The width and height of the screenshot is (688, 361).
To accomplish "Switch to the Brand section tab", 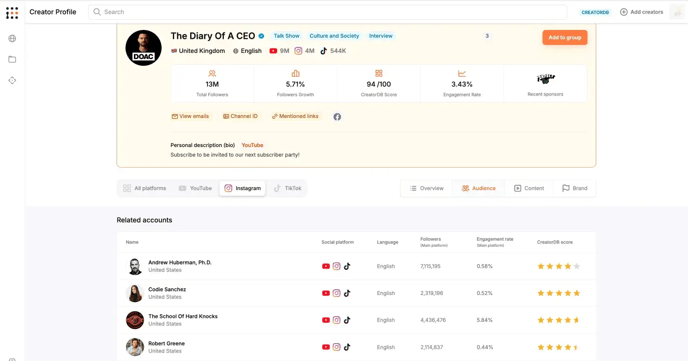I will point(574,188).
